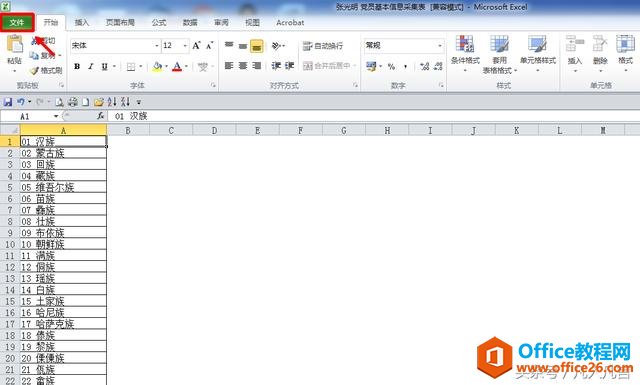
Task: Click the new blank document icon
Action: 85,102
